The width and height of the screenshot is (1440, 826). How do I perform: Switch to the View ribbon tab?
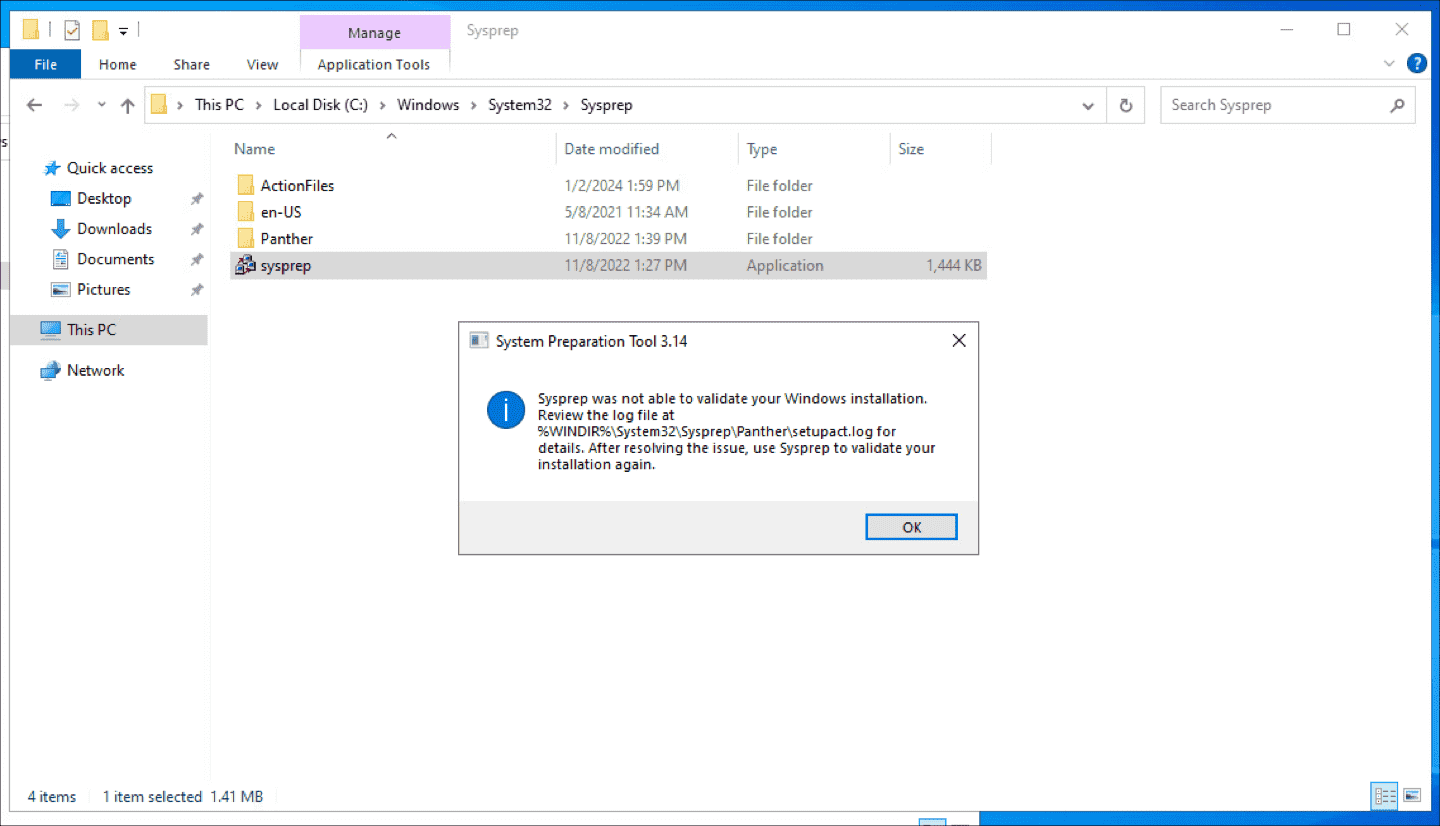(x=262, y=64)
